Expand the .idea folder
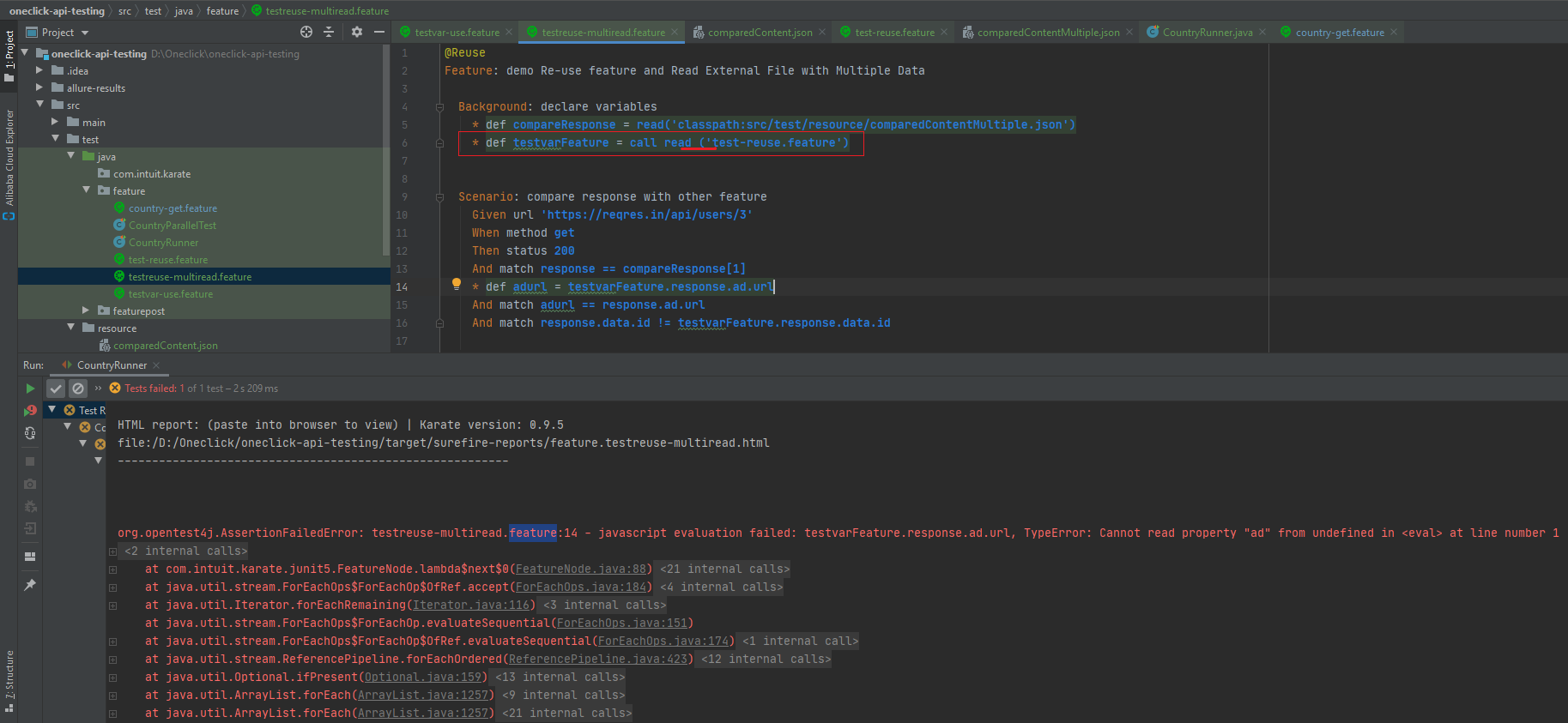This screenshot has width=1568, height=723. (x=39, y=70)
